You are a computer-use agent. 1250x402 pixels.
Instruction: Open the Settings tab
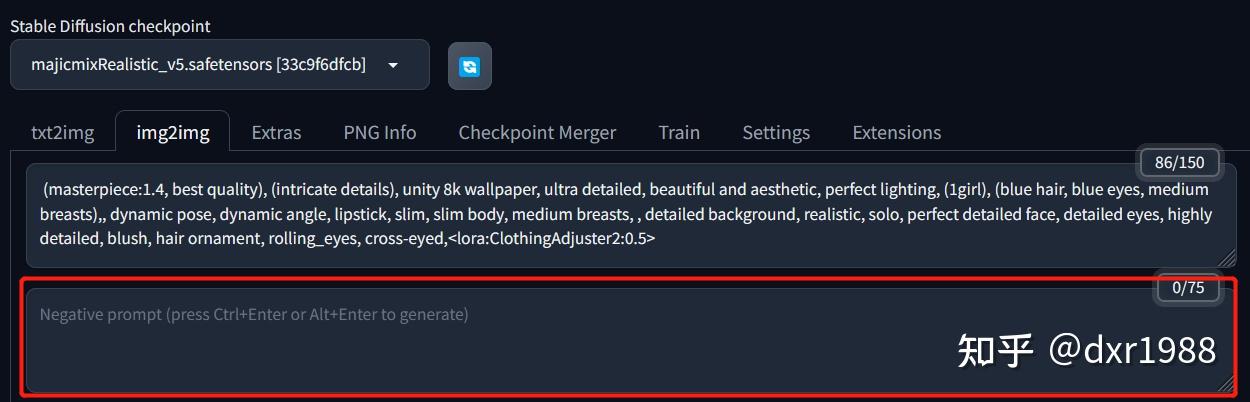[x=776, y=132]
